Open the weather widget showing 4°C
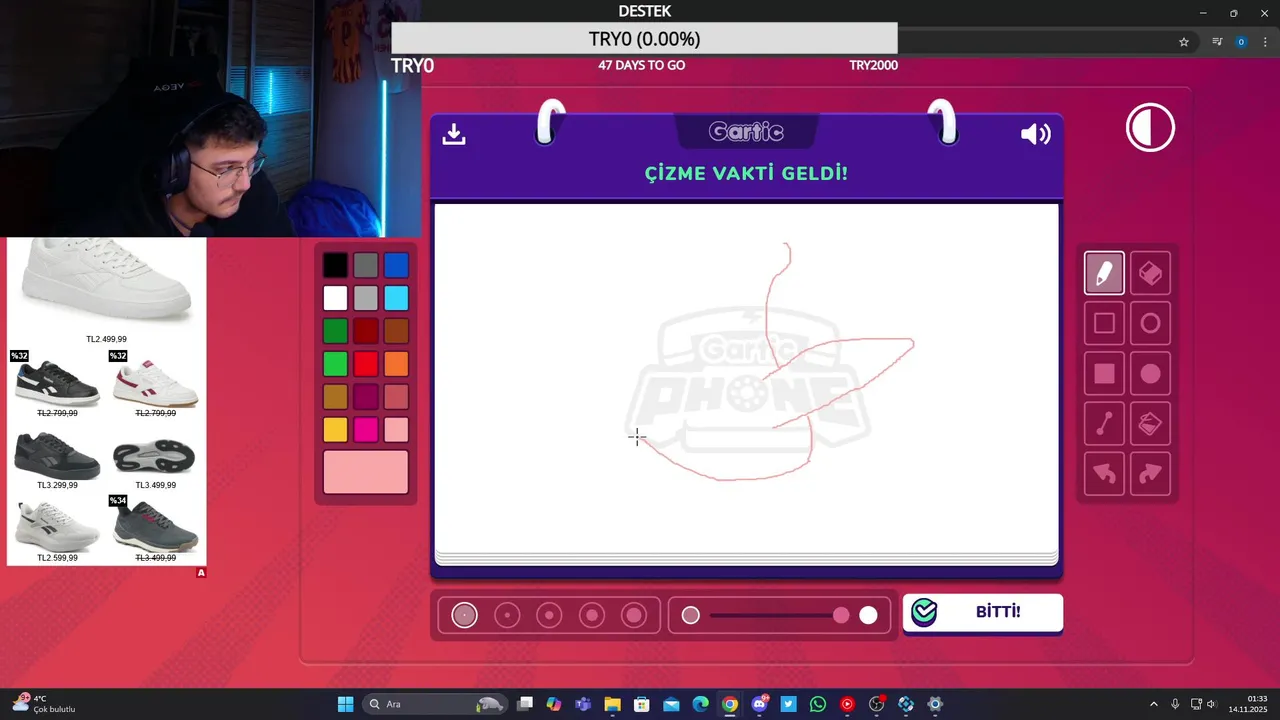This screenshot has height=720, width=1280. 44,704
